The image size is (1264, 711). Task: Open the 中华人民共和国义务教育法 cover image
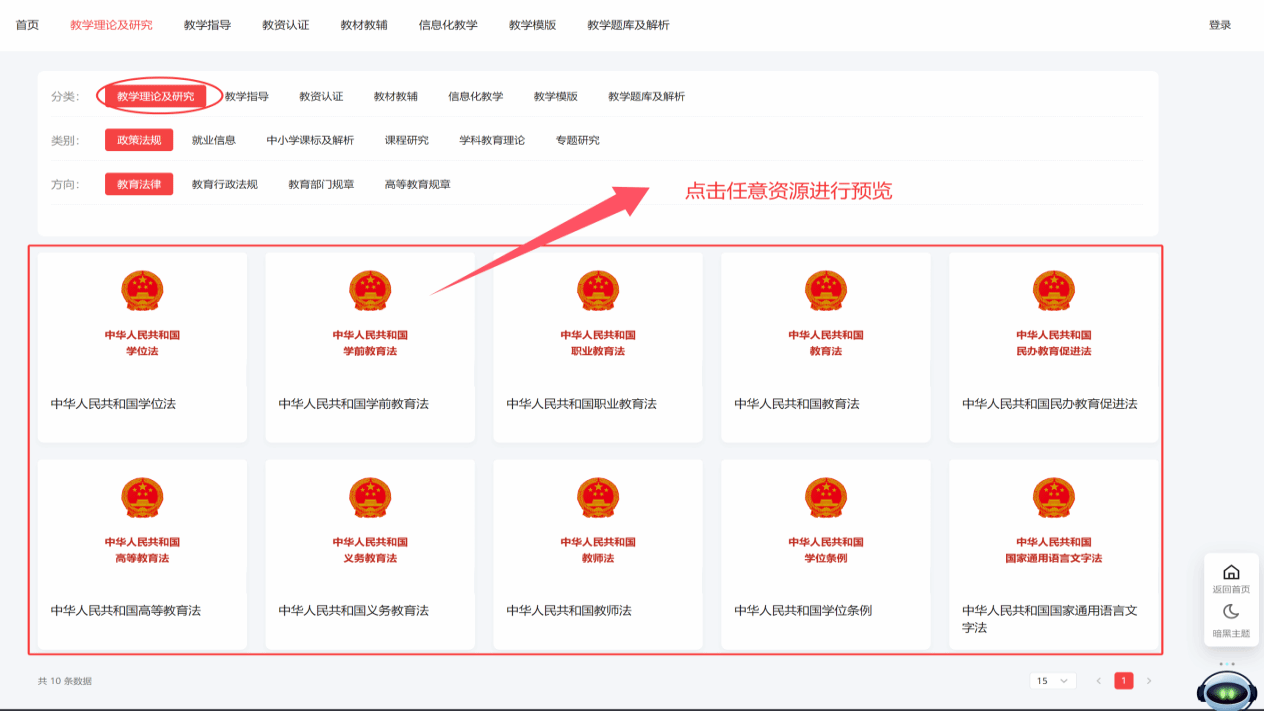point(370,520)
